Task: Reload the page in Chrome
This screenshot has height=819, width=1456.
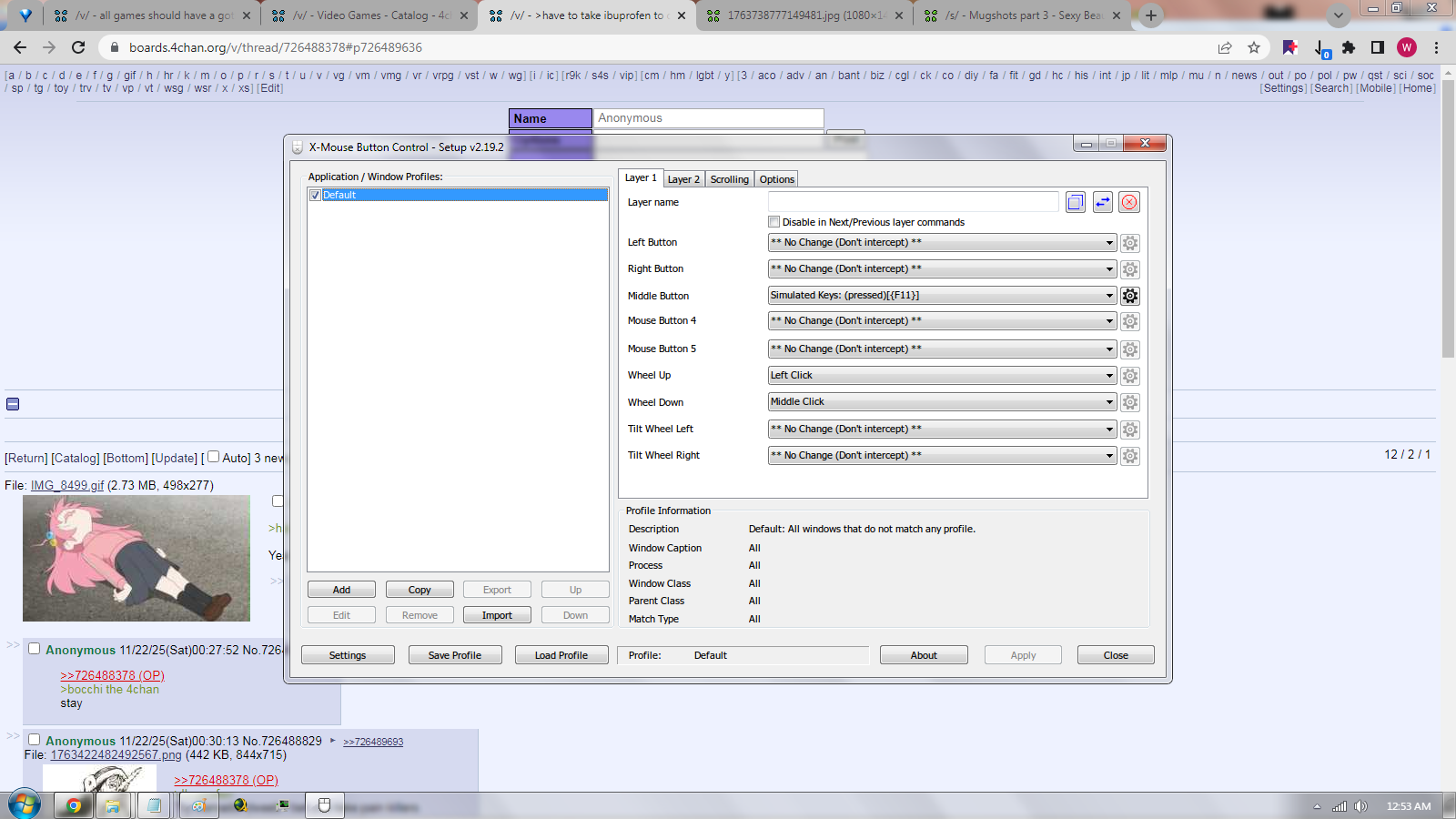Action: click(78, 47)
